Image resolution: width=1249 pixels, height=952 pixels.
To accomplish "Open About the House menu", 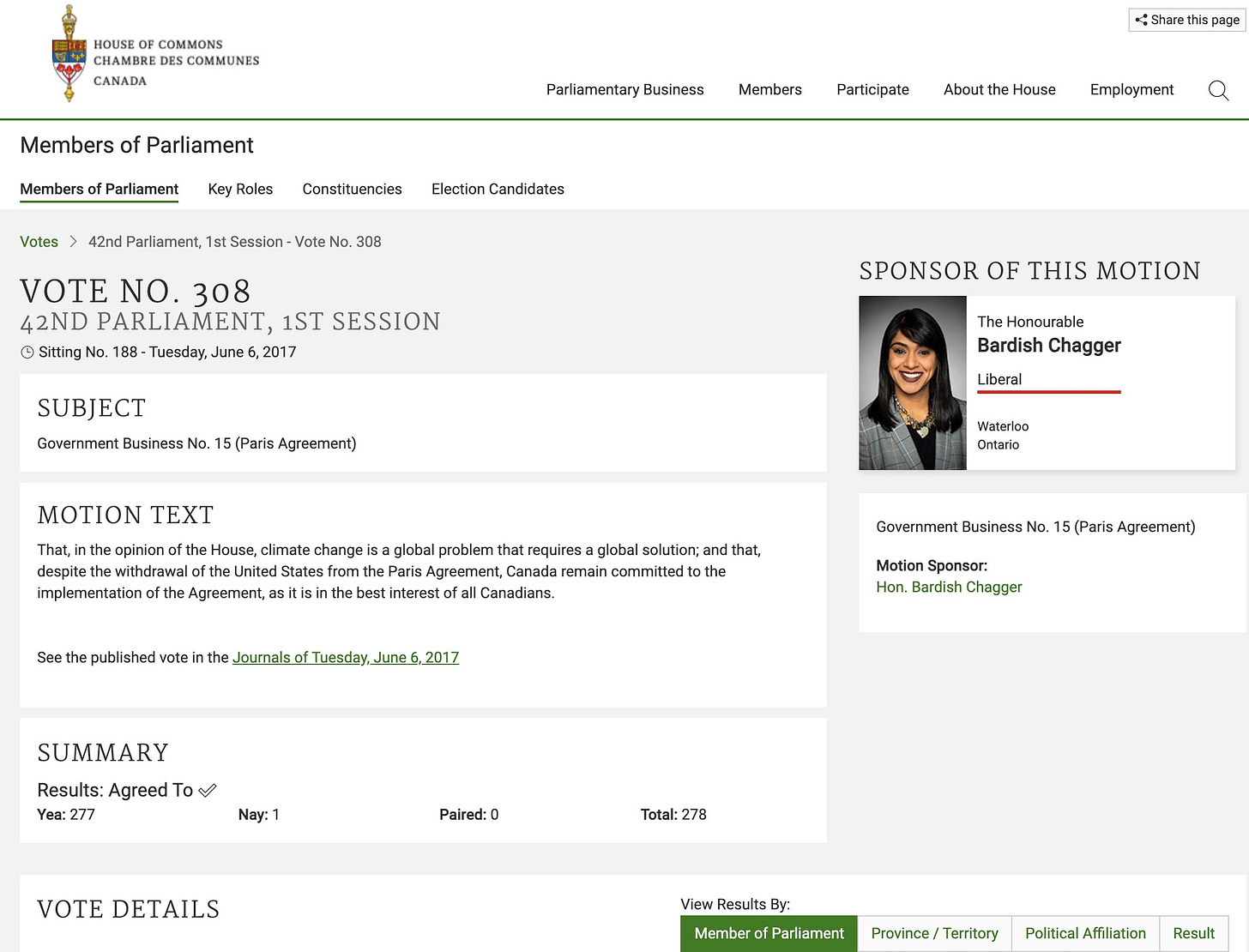I will tap(999, 89).
